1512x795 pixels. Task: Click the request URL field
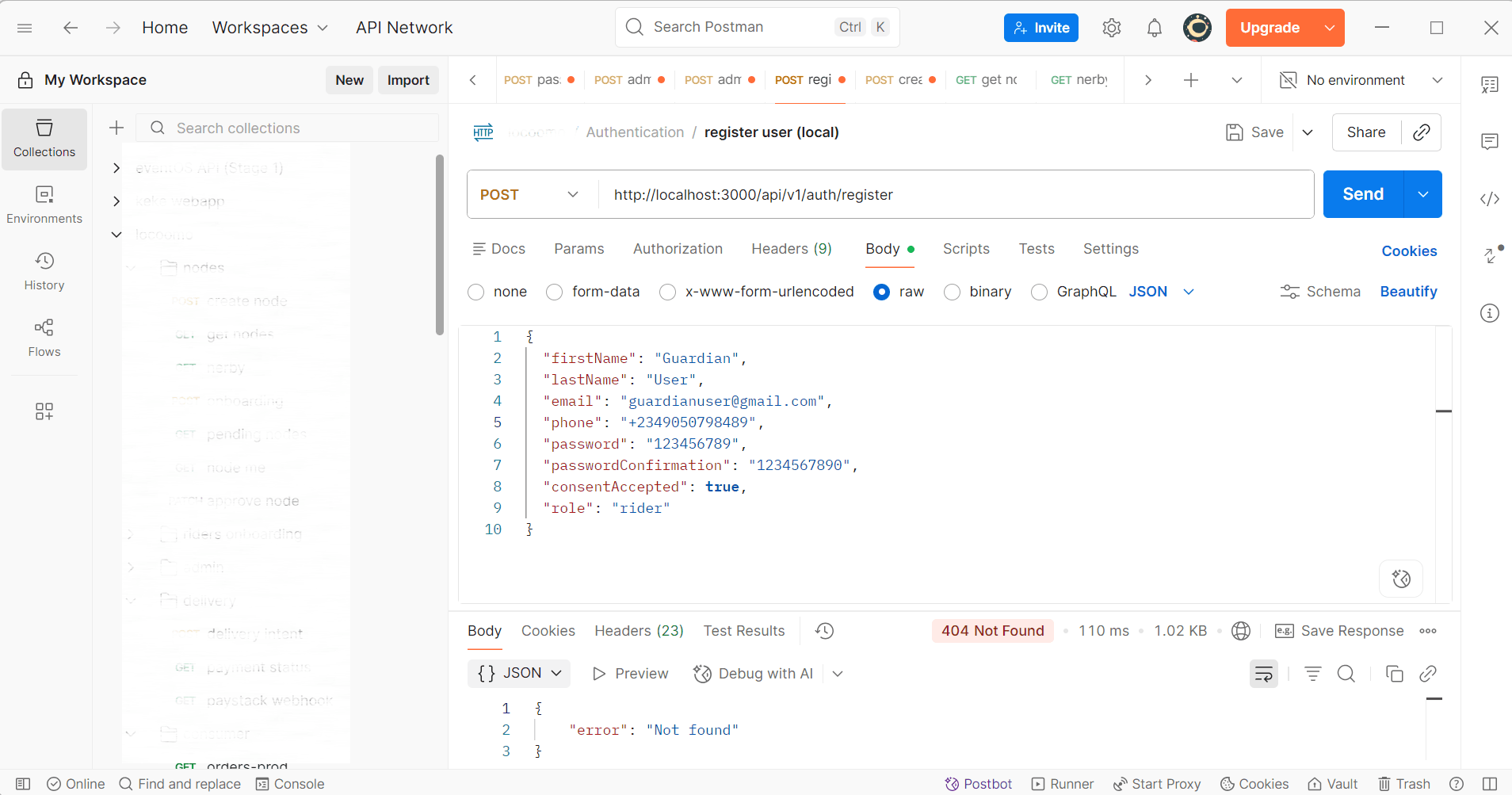(x=955, y=194)
